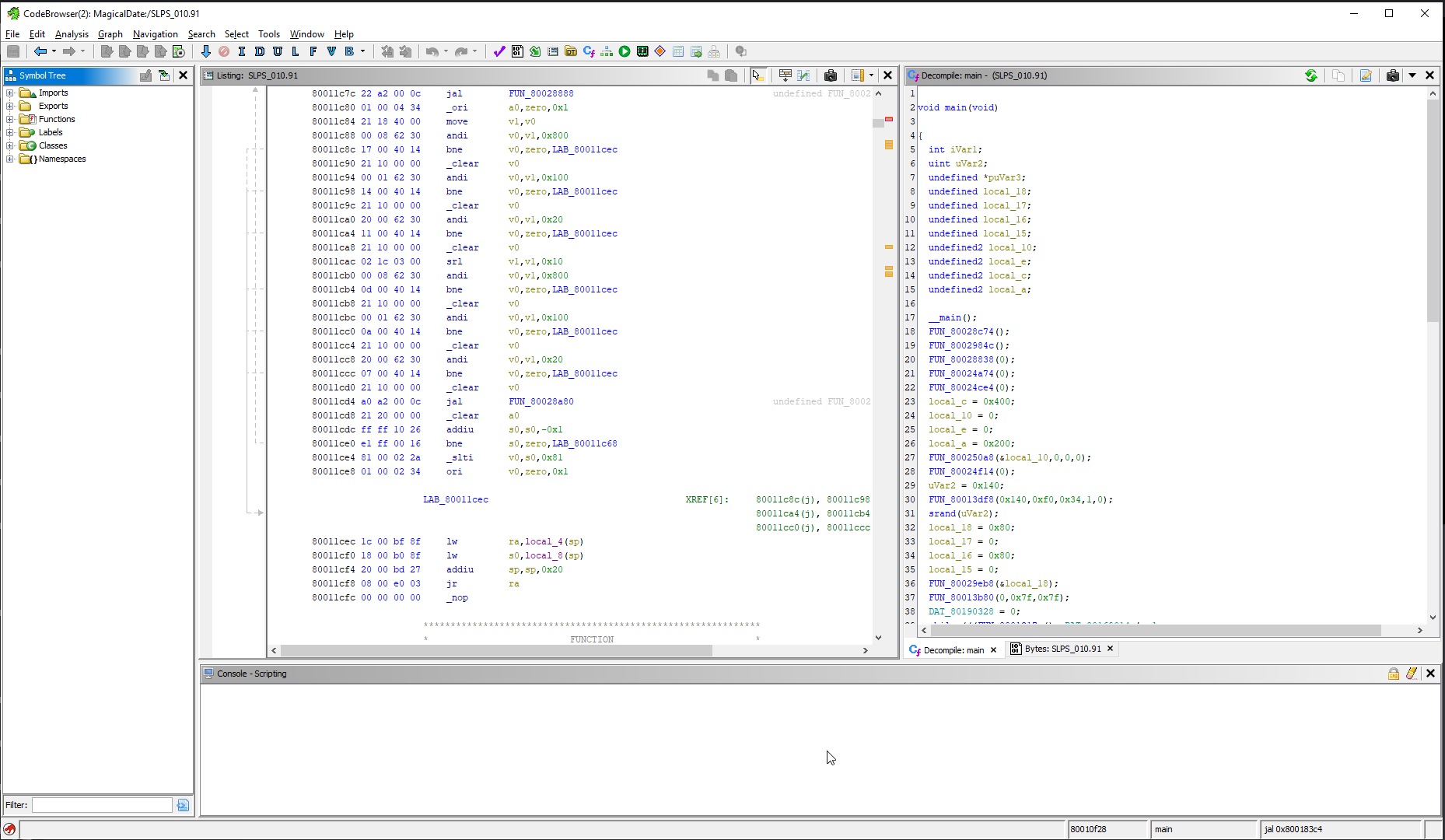Screen dimensions: 1445x840
Task: Click the Bytes viewer 1001 icon
Action: click(518, 51)
